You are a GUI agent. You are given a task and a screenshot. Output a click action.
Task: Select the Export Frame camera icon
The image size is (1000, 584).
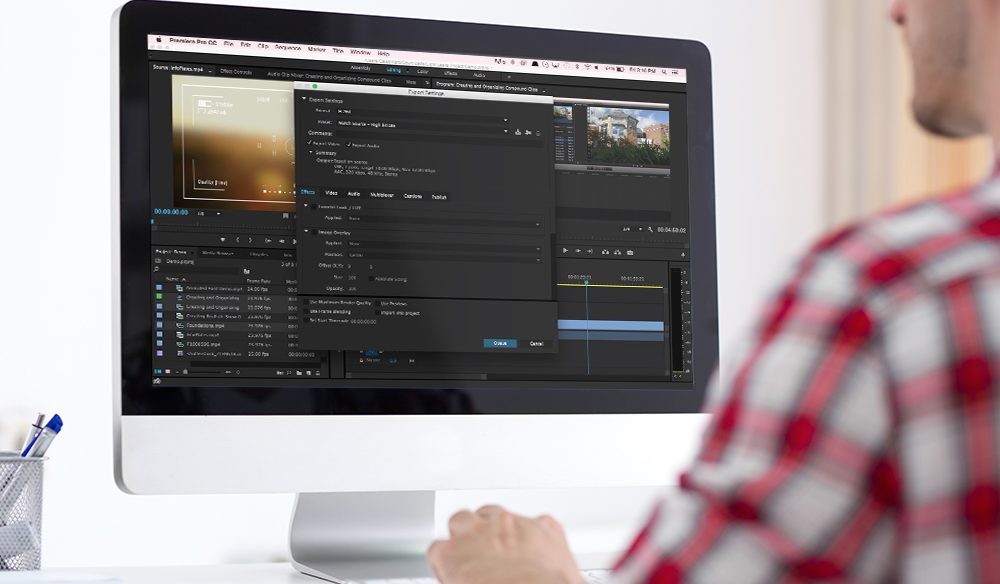click(x=629, y=251)
